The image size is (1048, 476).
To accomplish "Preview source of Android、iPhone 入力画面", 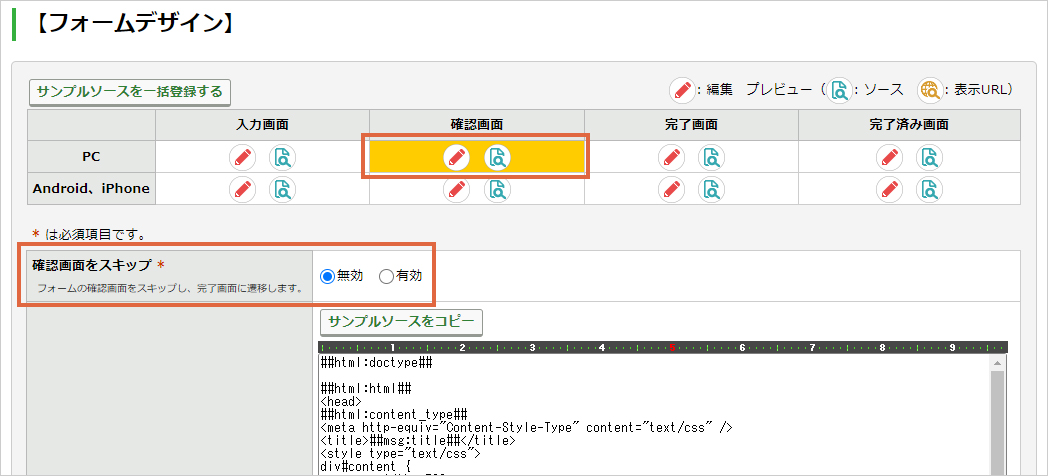I will click(283, 189).
